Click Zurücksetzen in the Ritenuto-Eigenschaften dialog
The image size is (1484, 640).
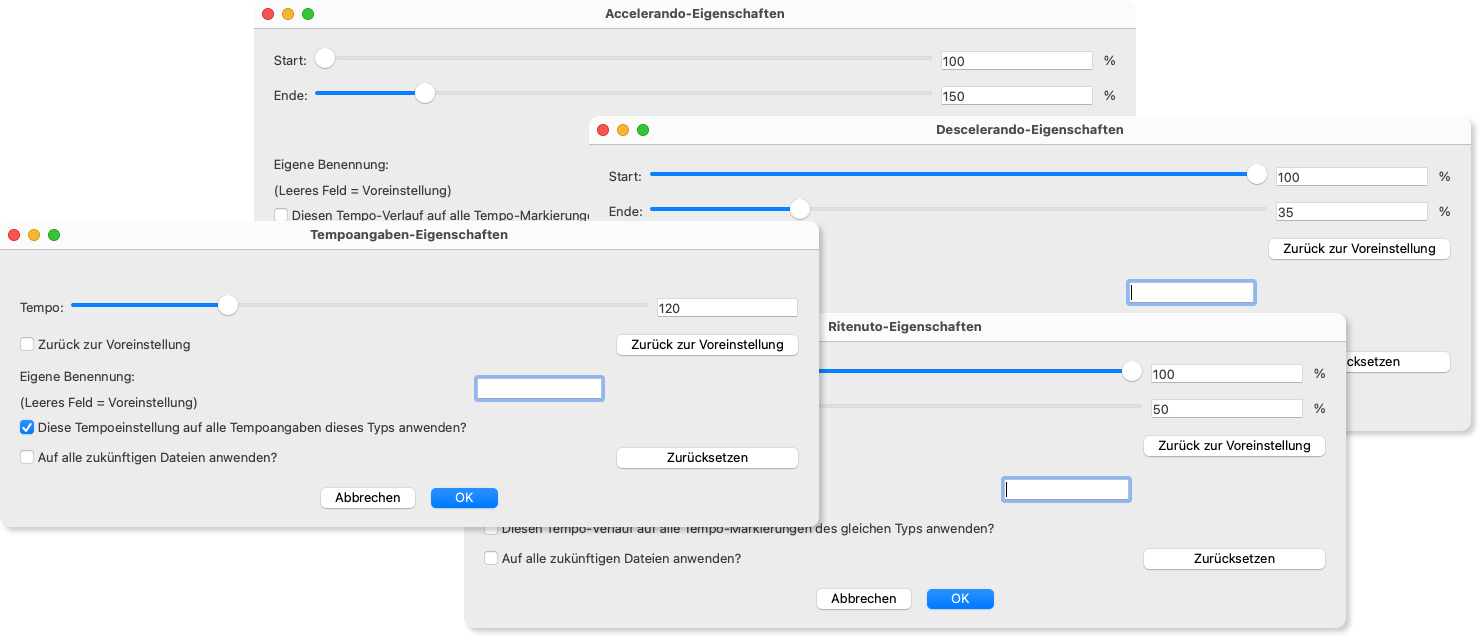[1233, 559]
